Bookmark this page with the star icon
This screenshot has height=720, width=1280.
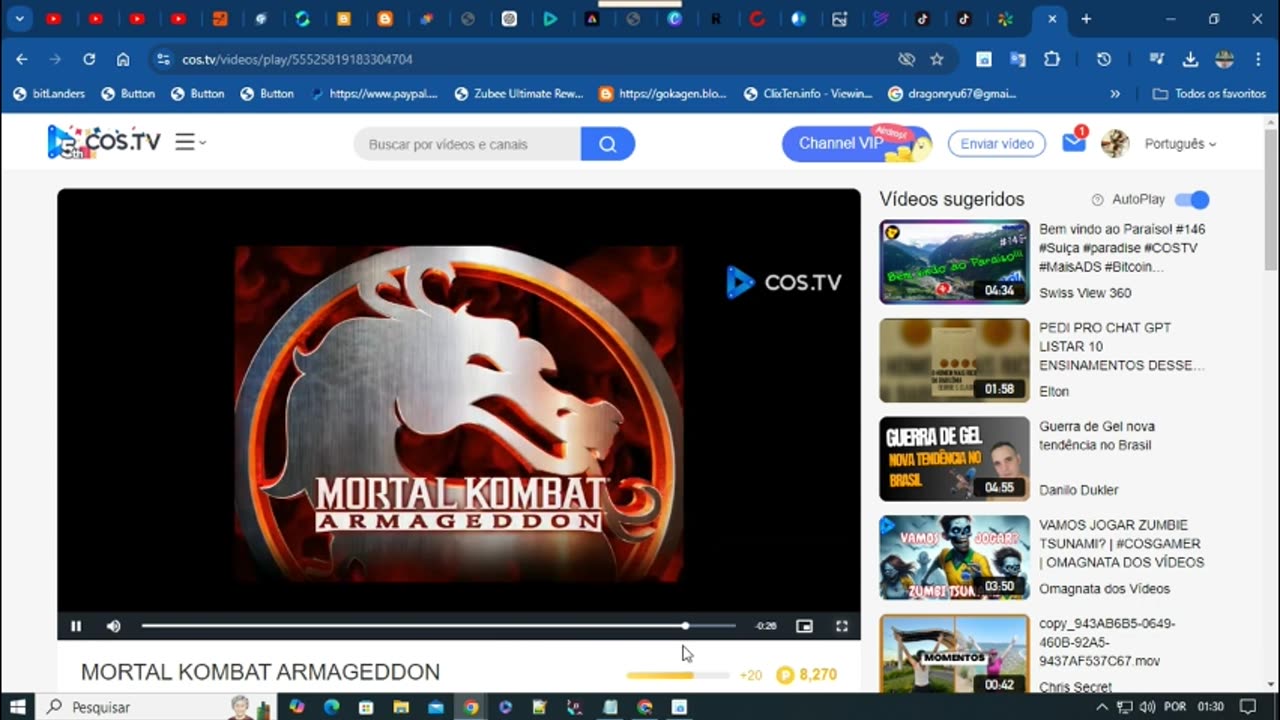pyautogui.click(x=937, y=59)
